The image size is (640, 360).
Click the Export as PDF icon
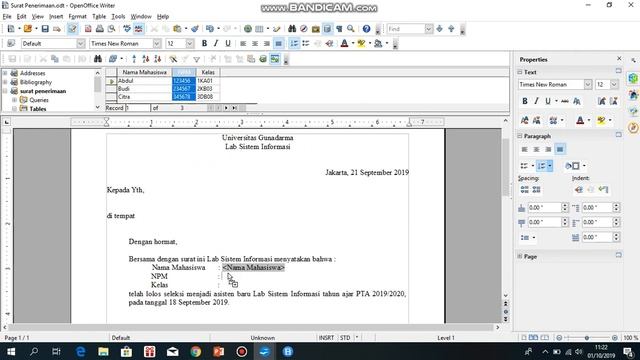tap(88, 29)
